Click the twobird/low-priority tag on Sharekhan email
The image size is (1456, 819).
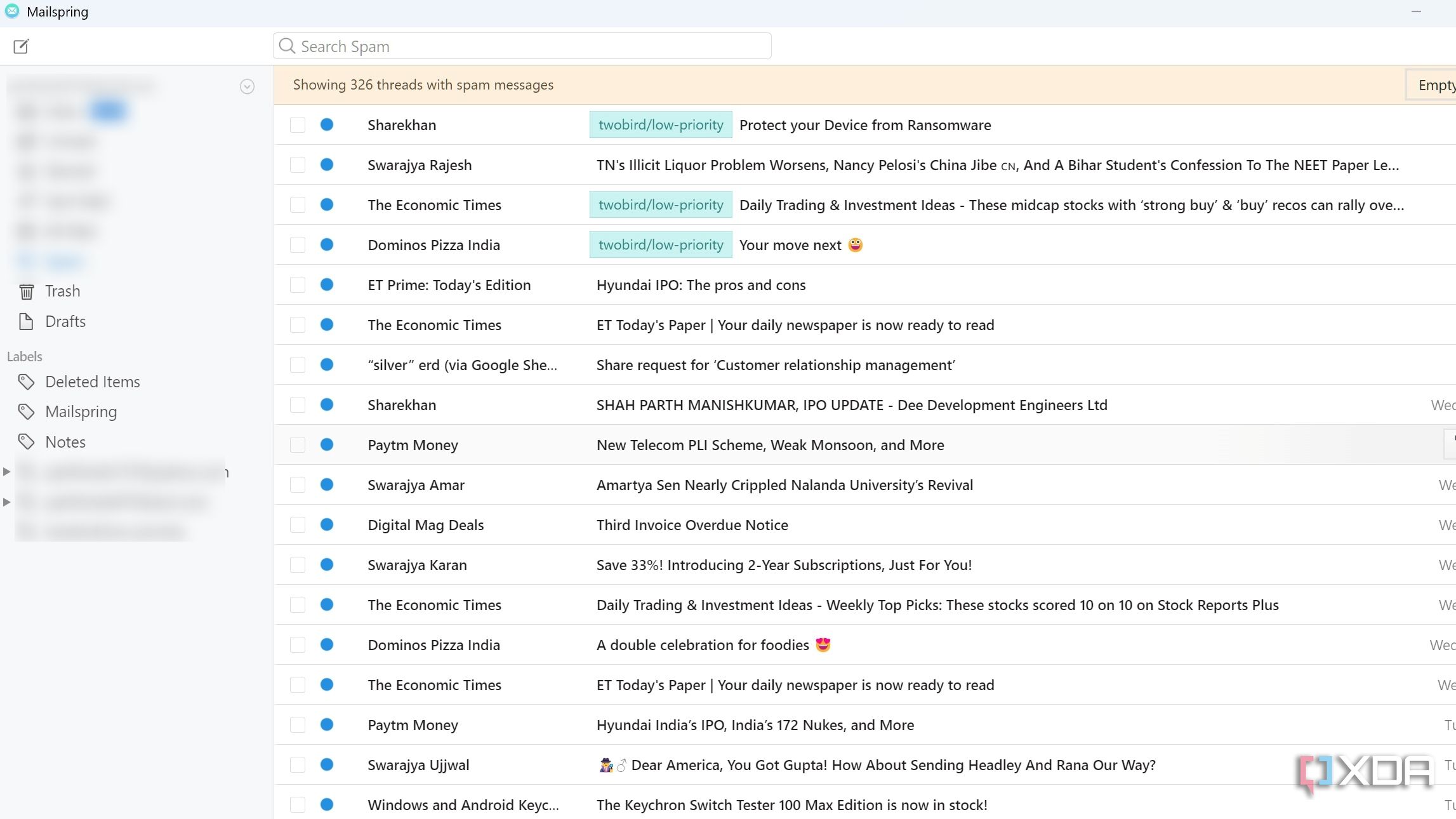660,124
